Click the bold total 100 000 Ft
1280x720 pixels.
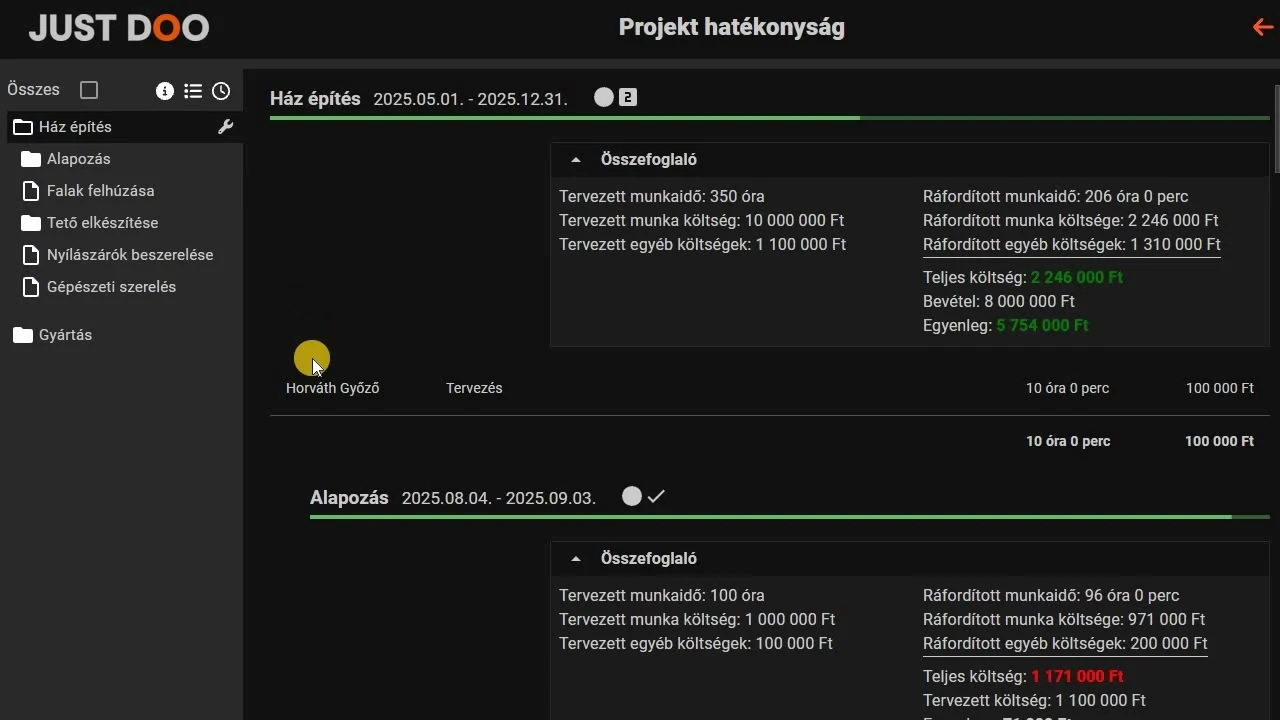point(1219,441)
